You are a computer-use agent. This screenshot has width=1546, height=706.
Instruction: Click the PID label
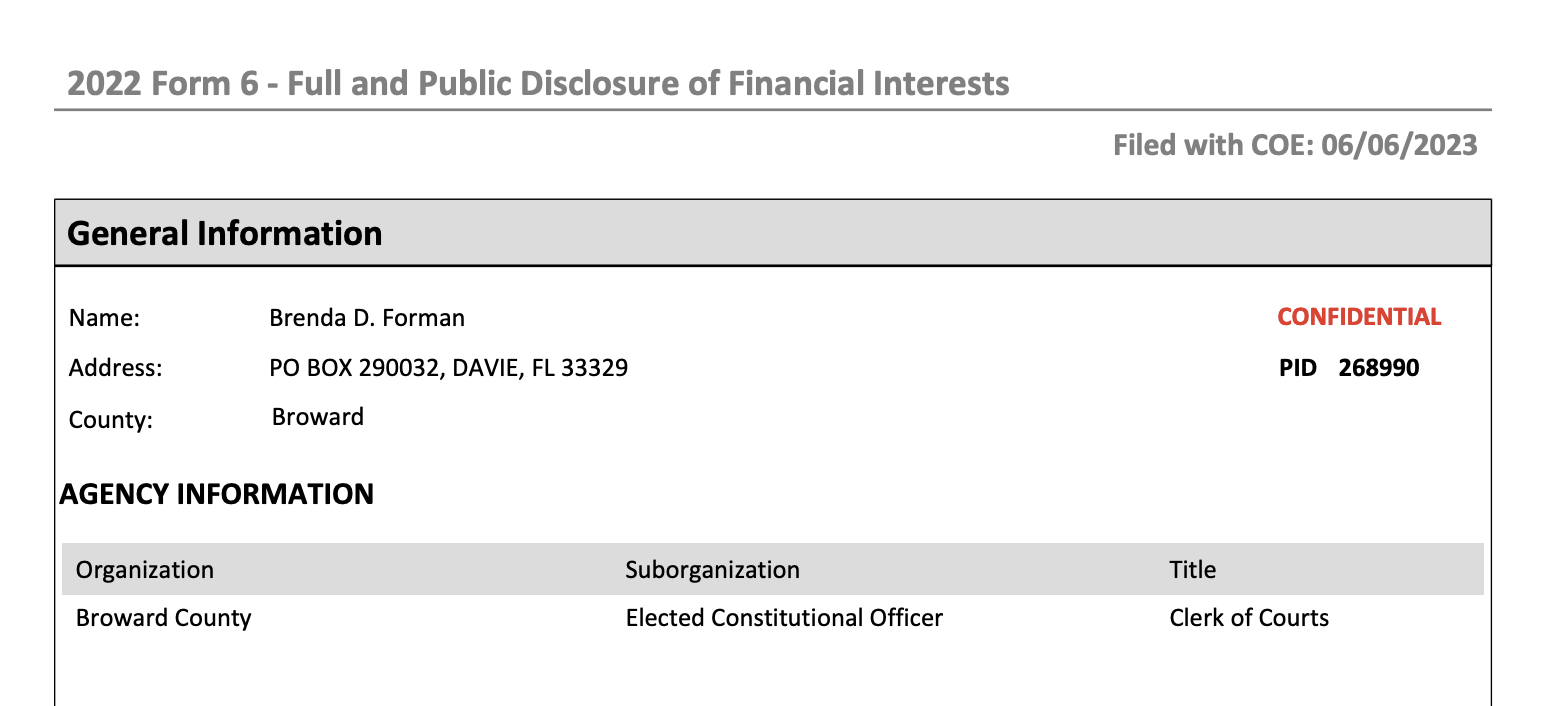click(1298, 368)
